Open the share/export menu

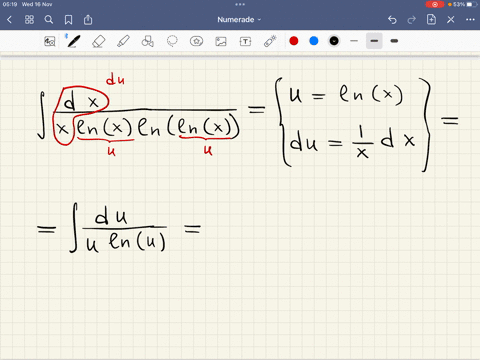[88, 20]
